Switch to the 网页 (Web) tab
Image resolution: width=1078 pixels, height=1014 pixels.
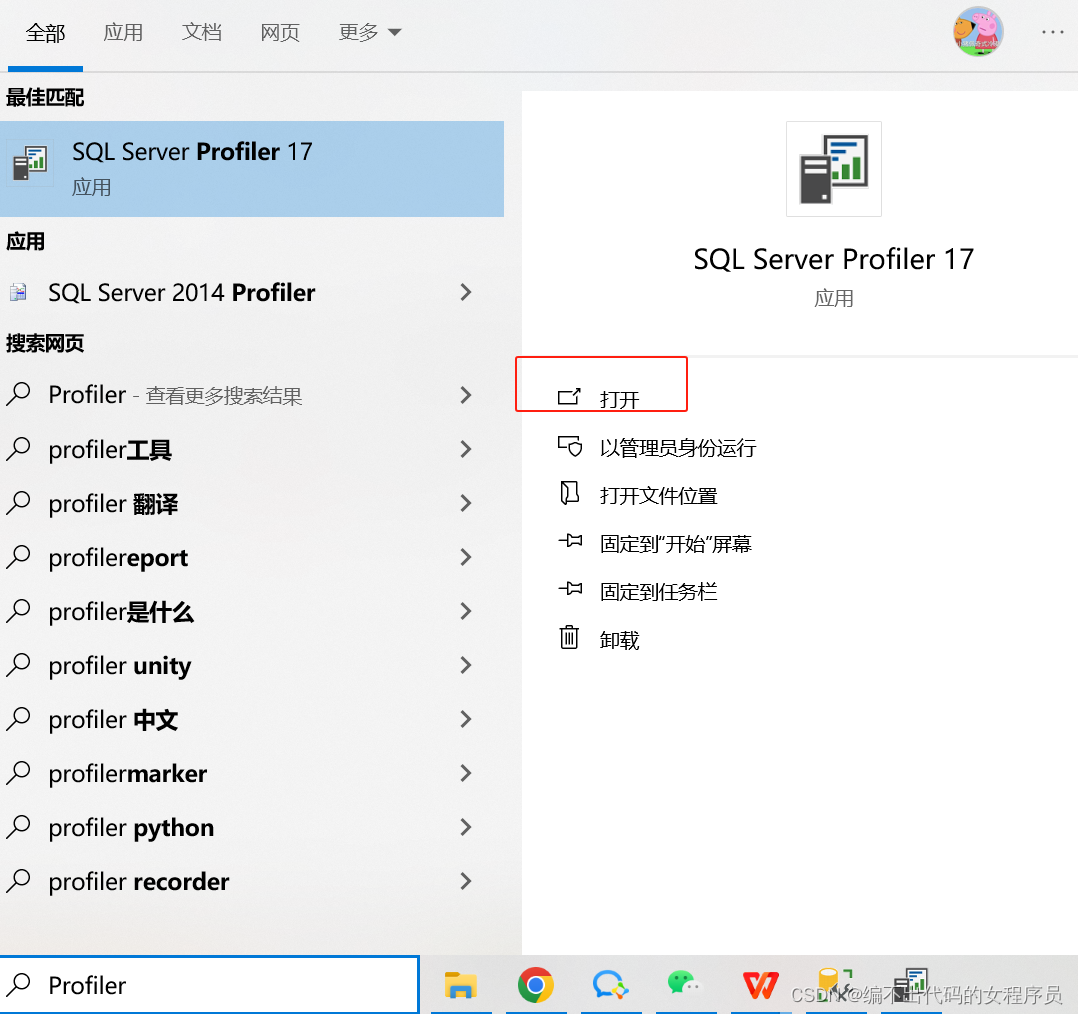pos(280,32)
